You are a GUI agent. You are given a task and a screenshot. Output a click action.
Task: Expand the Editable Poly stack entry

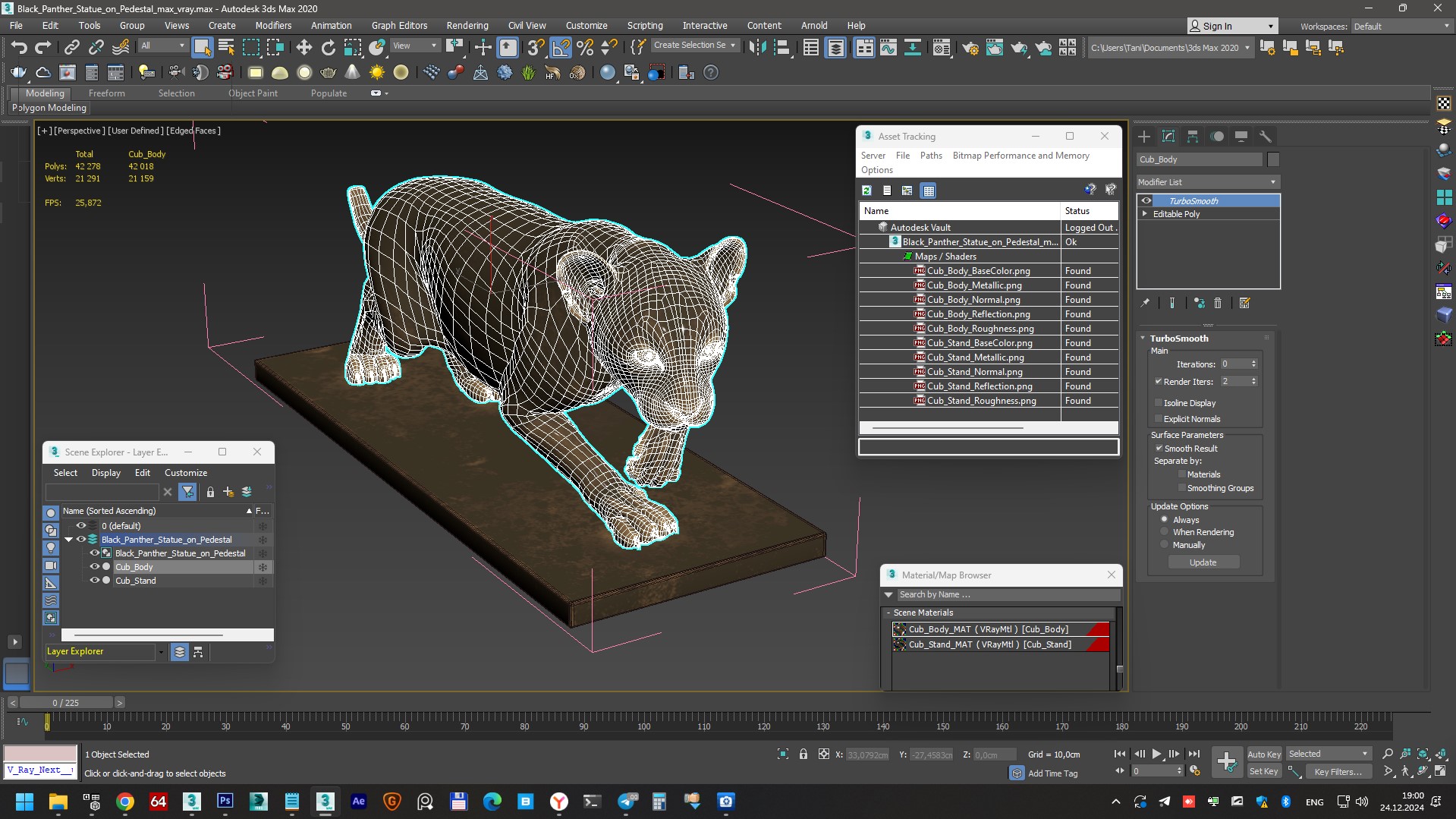[1145, 214]
